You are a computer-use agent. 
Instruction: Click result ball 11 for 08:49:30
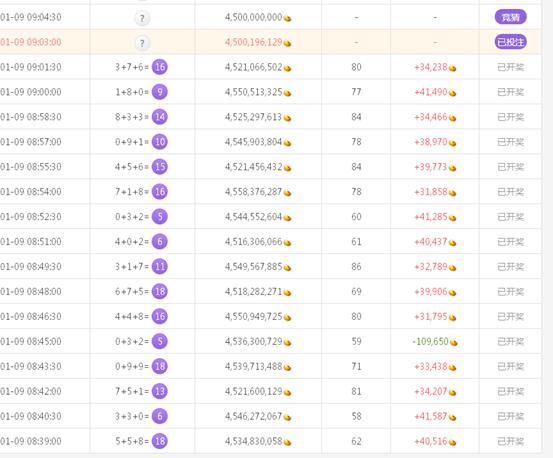point(160,267)
